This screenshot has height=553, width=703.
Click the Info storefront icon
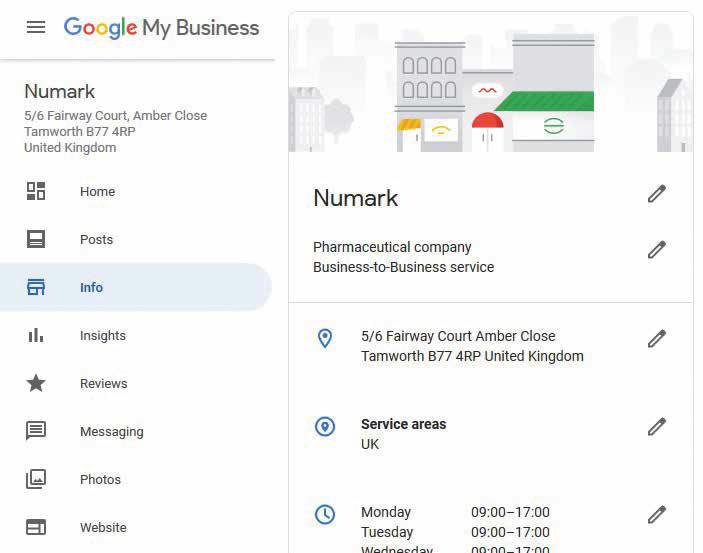pyautogui.click(x=36, y=287)
